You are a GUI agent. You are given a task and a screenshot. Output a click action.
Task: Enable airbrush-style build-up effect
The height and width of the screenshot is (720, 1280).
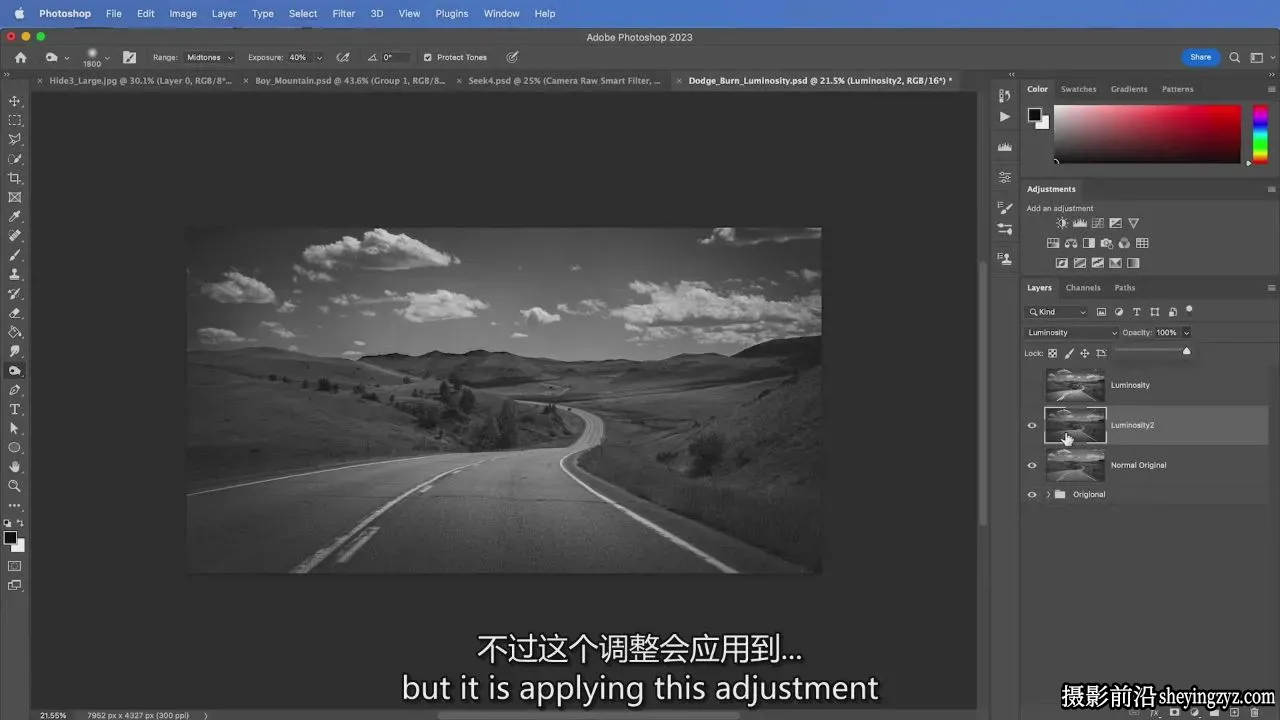tap(343, 57)
